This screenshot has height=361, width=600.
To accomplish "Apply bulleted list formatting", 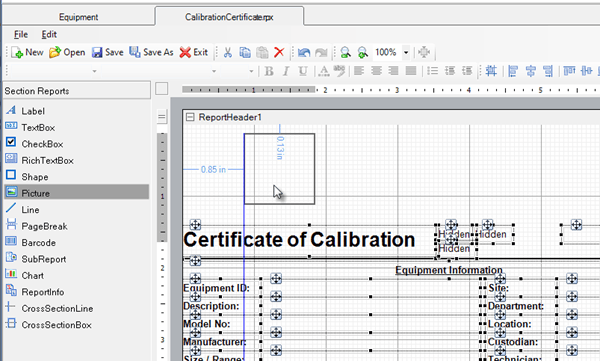I will [432, 71].
